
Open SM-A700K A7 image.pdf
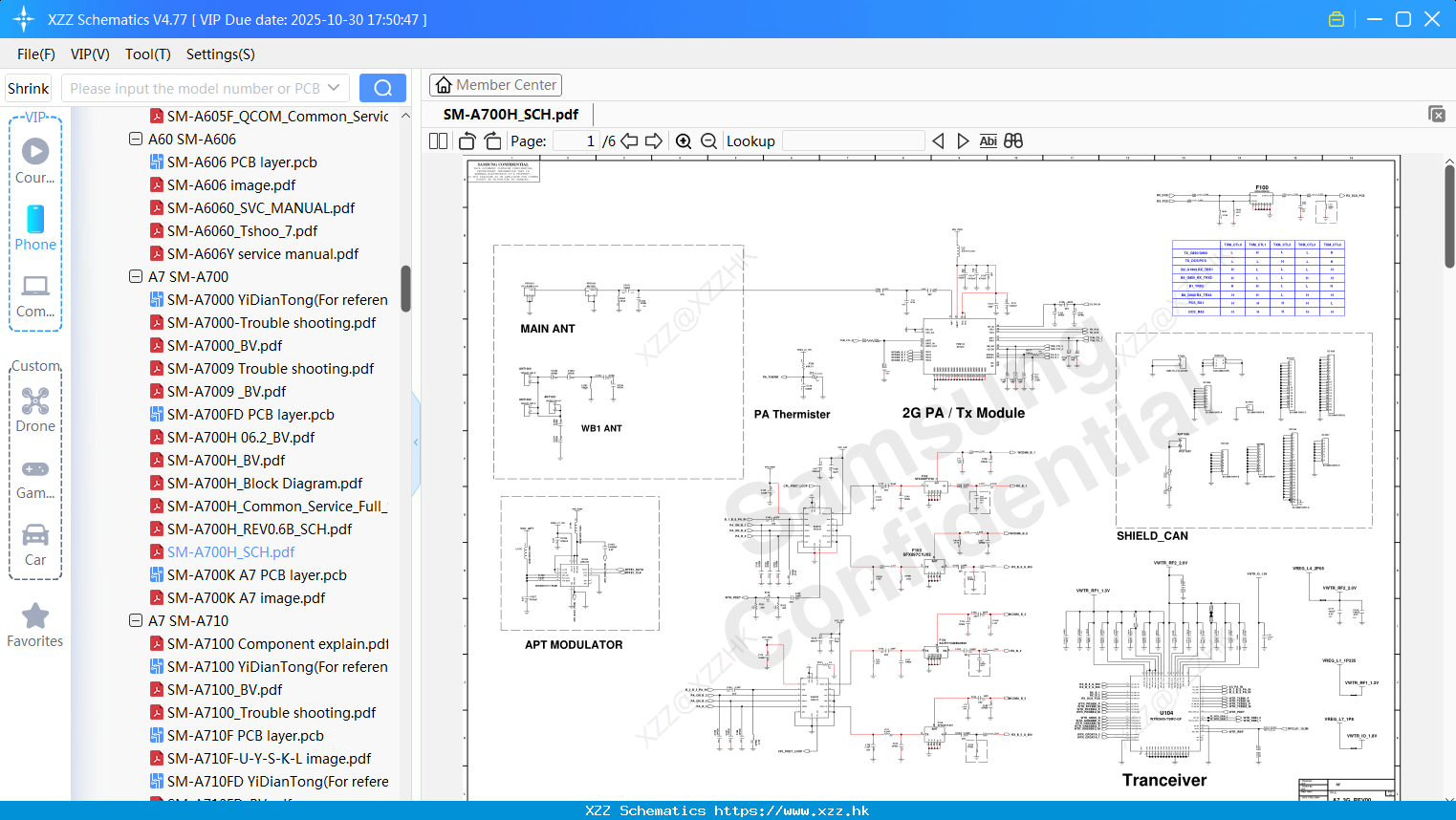[246, 597]
